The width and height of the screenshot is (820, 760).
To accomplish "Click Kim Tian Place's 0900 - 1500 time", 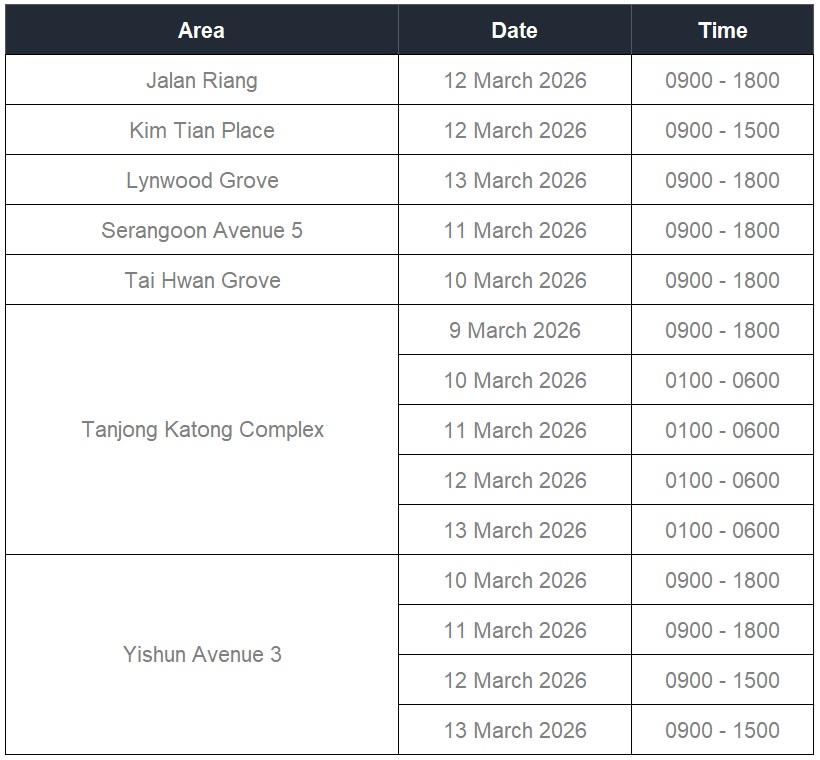I will (722, 130).
